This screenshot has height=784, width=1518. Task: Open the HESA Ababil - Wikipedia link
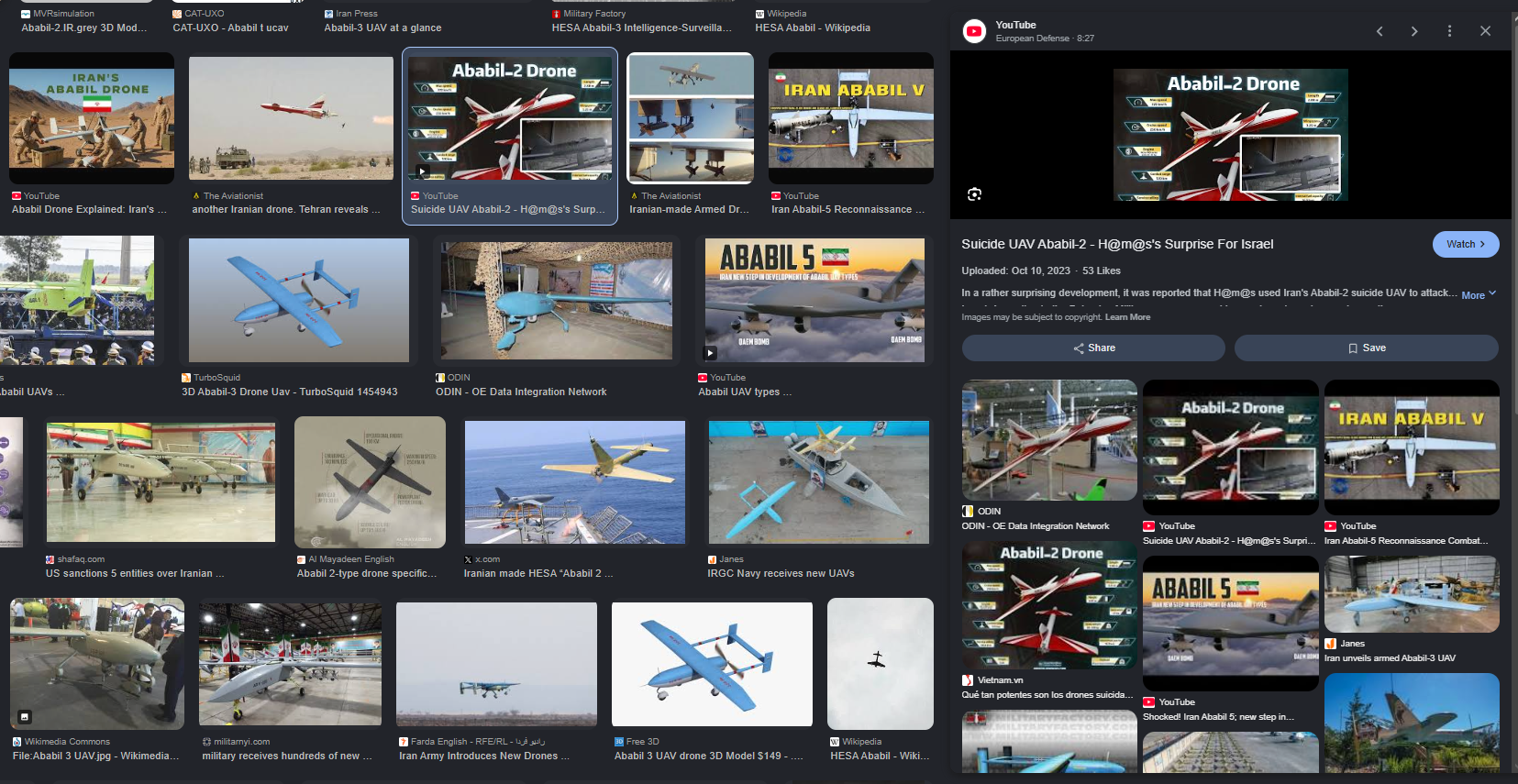point(813,28)
